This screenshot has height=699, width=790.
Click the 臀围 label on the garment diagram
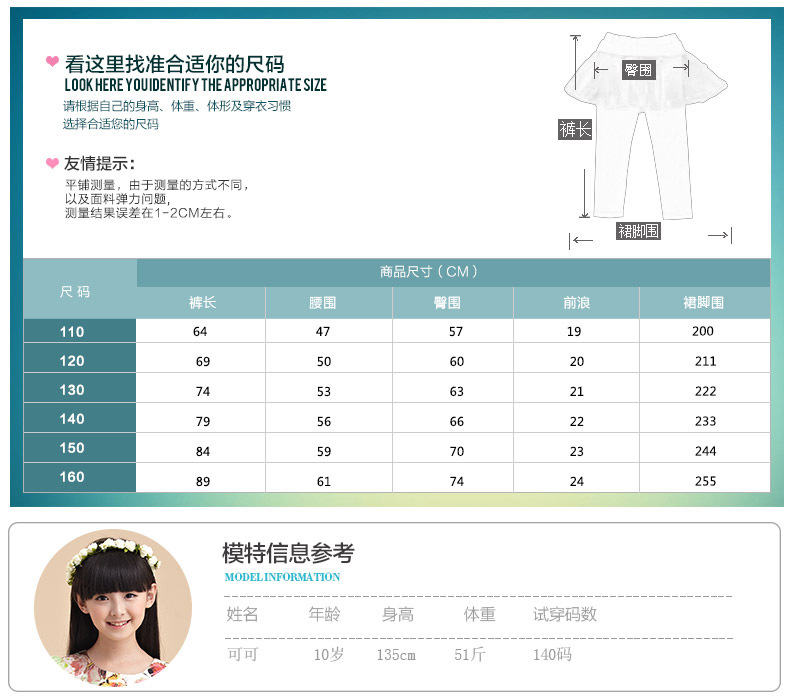638,69
